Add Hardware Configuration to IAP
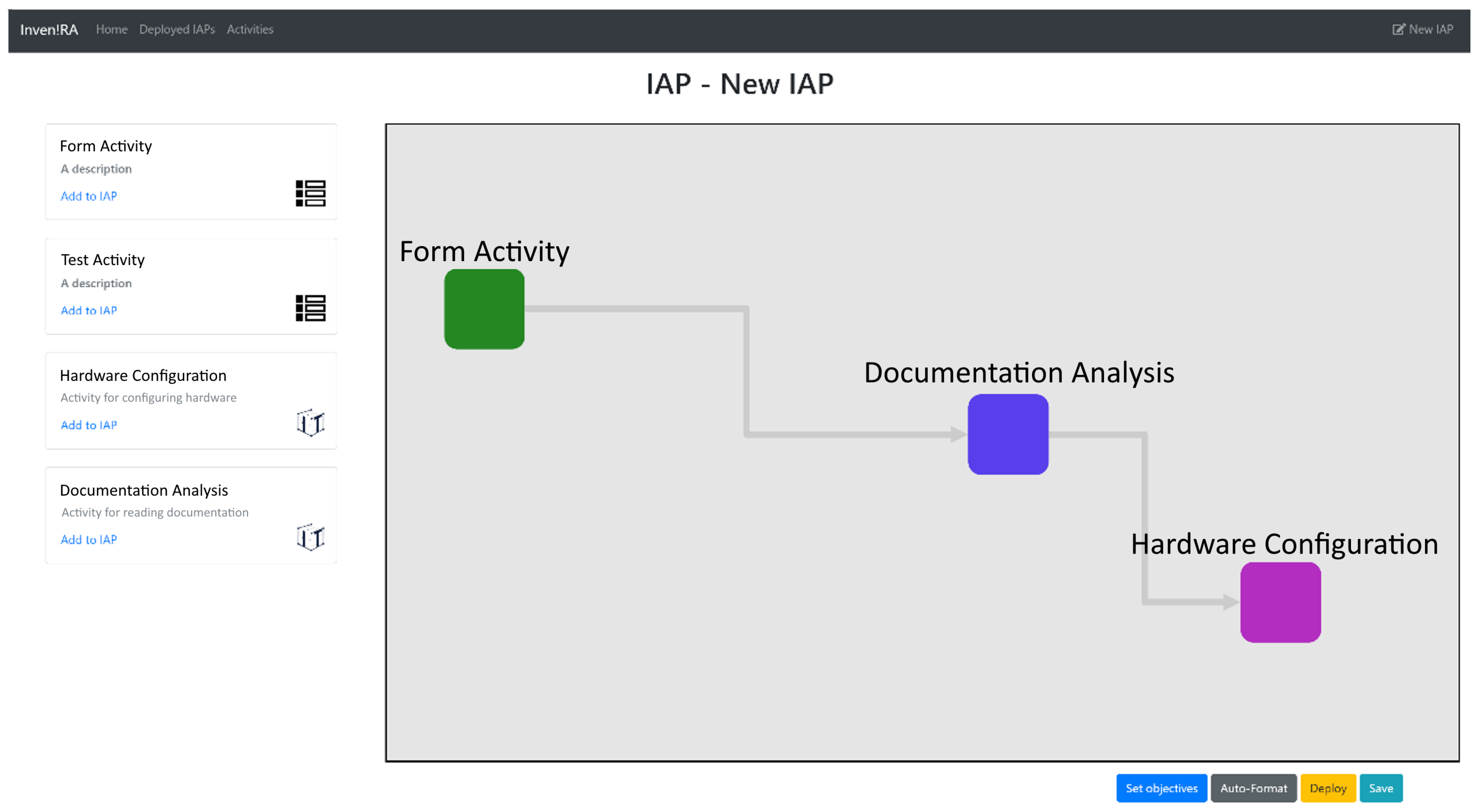1481x812 pixels. click(88, 425)
